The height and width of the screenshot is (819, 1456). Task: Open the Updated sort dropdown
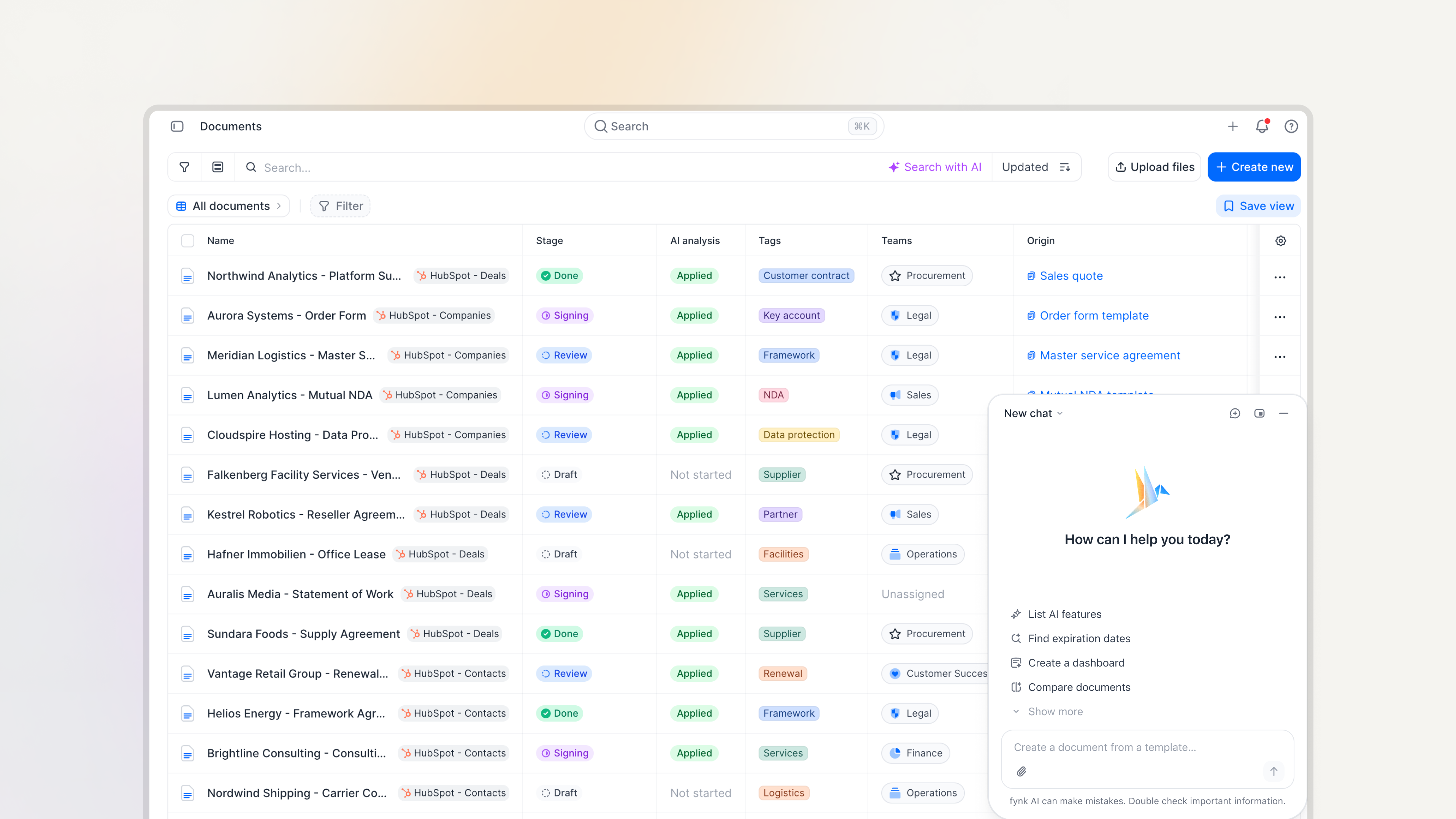[x=1036, y=167]
